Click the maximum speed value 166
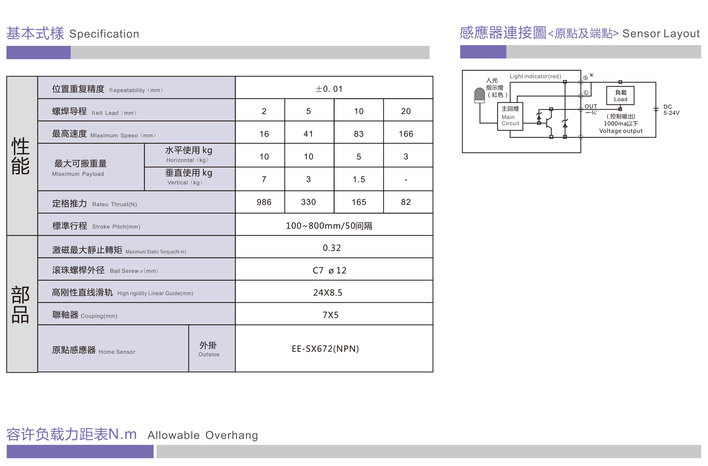Image resolution: width=708 pixels, height=466 pixels. (x=406, y=134)
